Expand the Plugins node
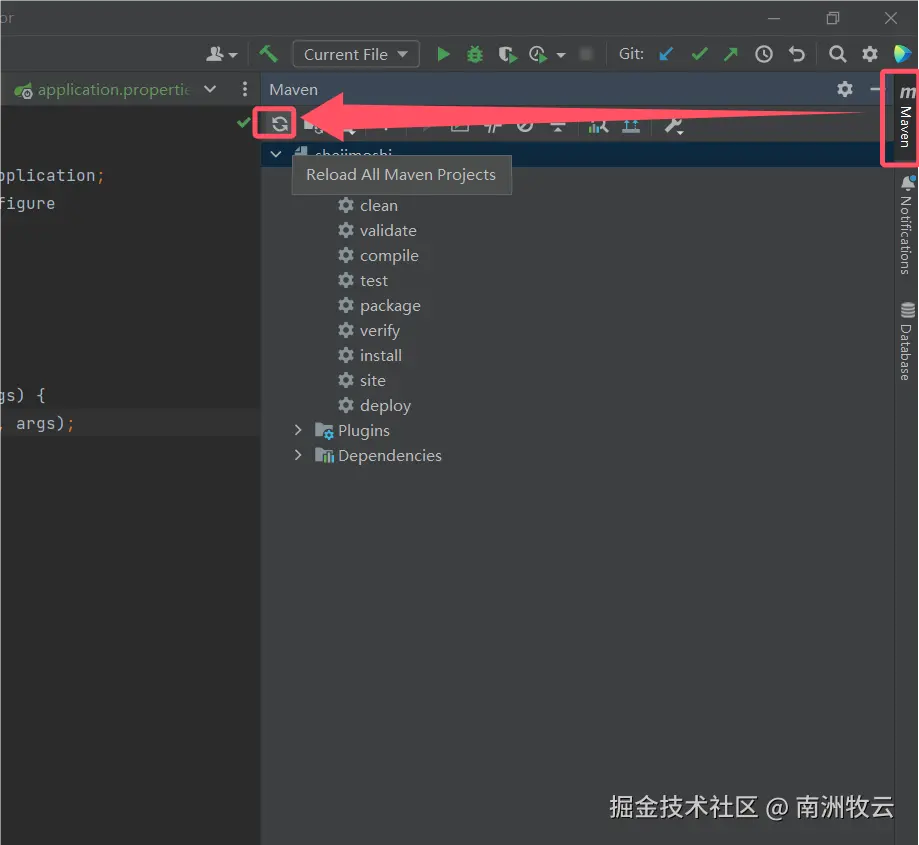The height and width of the screenshot is (845, 919). 297,430
